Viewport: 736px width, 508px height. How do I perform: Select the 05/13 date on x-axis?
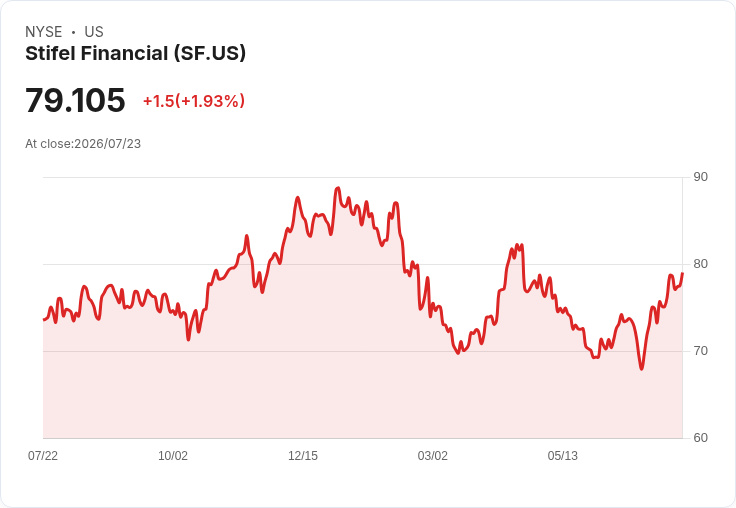(x=563, y=455)
